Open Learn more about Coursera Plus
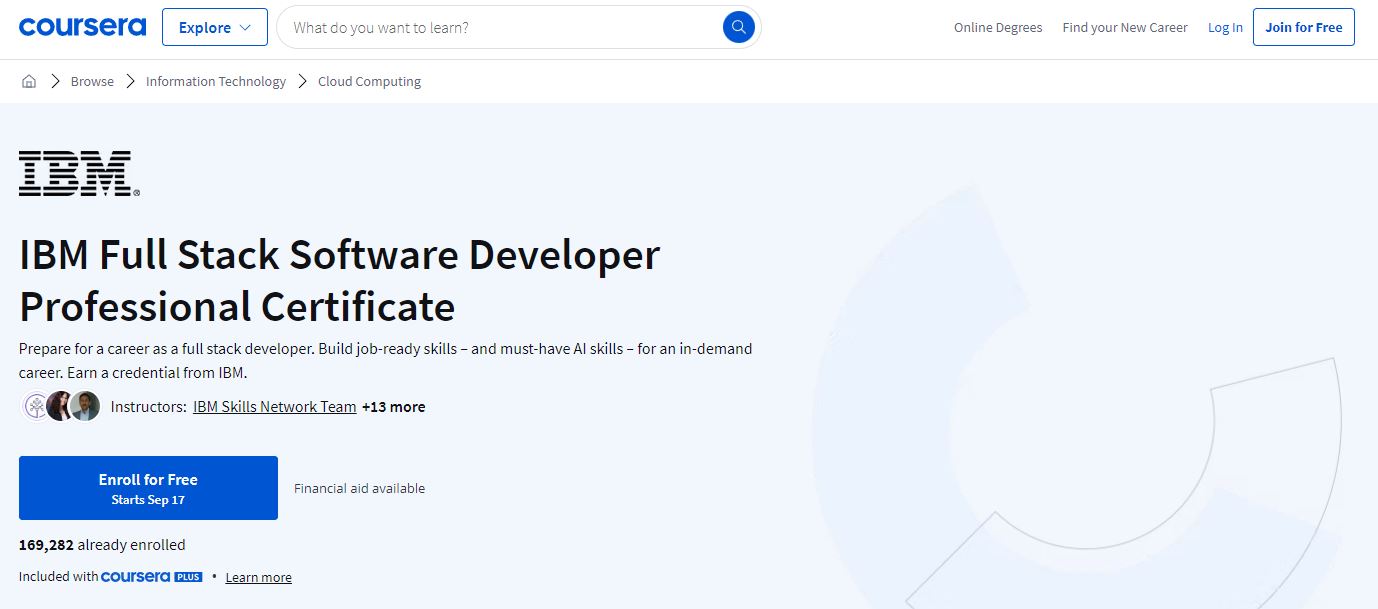1378x609 pixels. coord(259,577)
